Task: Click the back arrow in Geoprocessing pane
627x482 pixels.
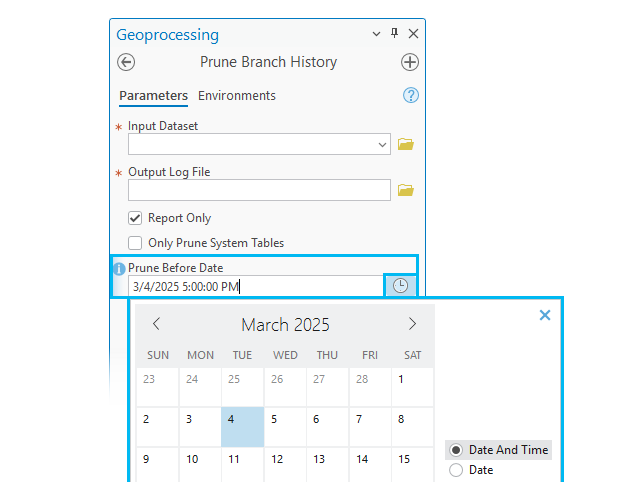Action: (x=126, y=62)
